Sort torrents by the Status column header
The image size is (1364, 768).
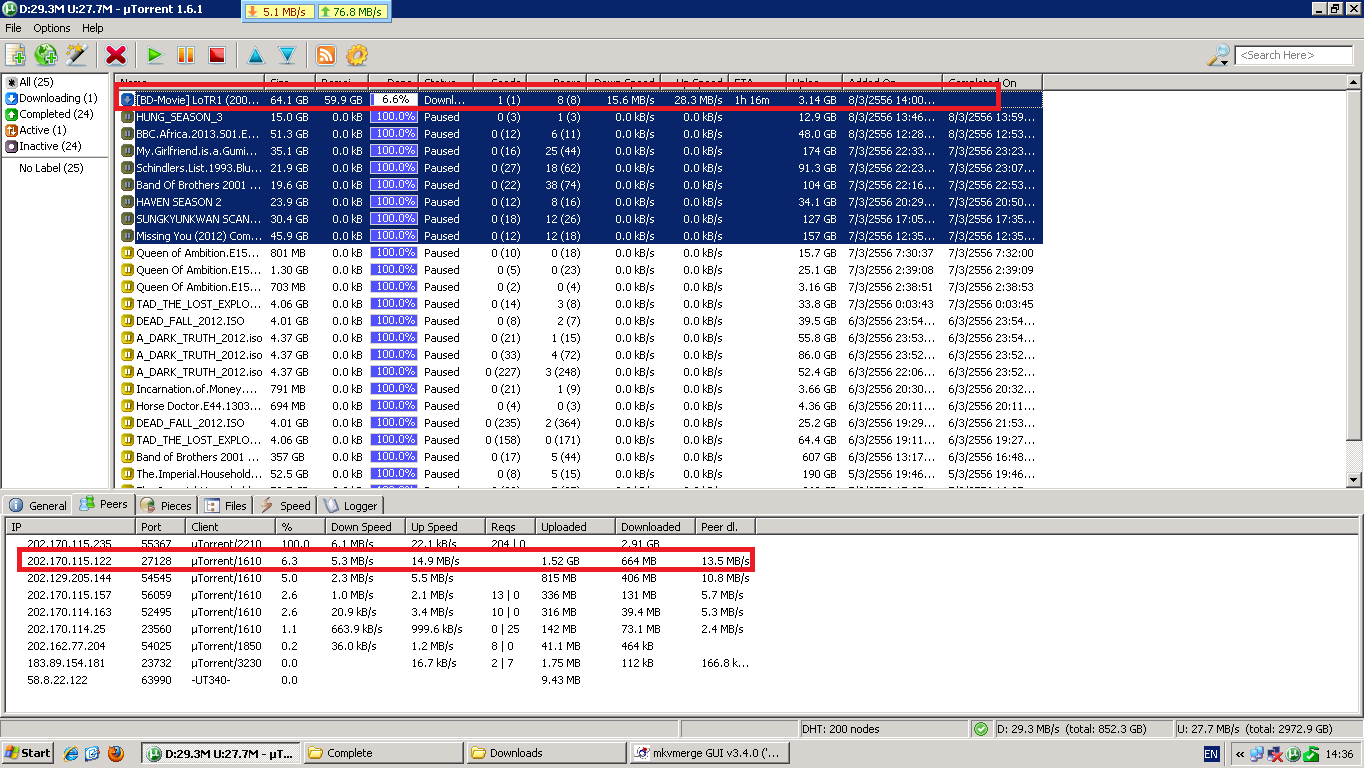pos(447,82)
